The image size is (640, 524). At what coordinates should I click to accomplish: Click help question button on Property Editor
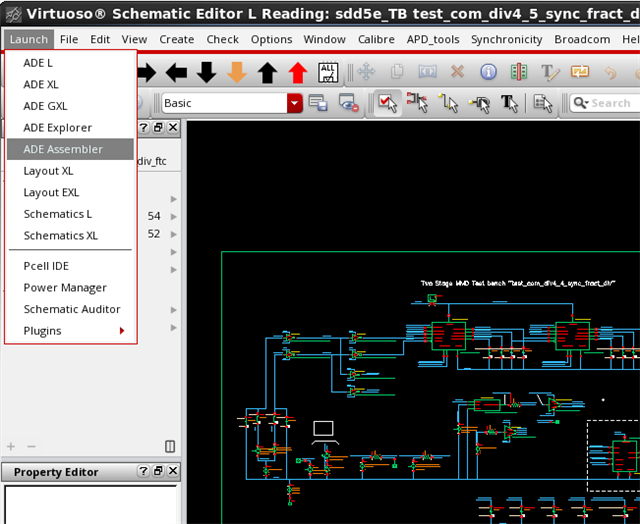click(143, 471)
